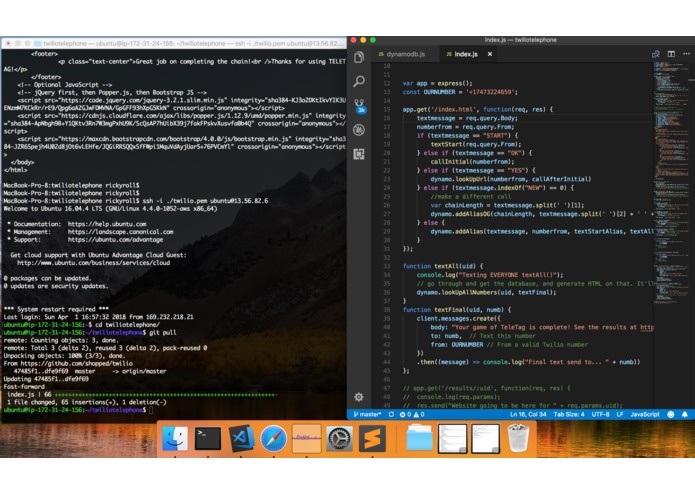The width and height of the screenshot is (695, 494).
Task: Click 'callInitial(numberfrom);' on line 21
Action: 472,162
